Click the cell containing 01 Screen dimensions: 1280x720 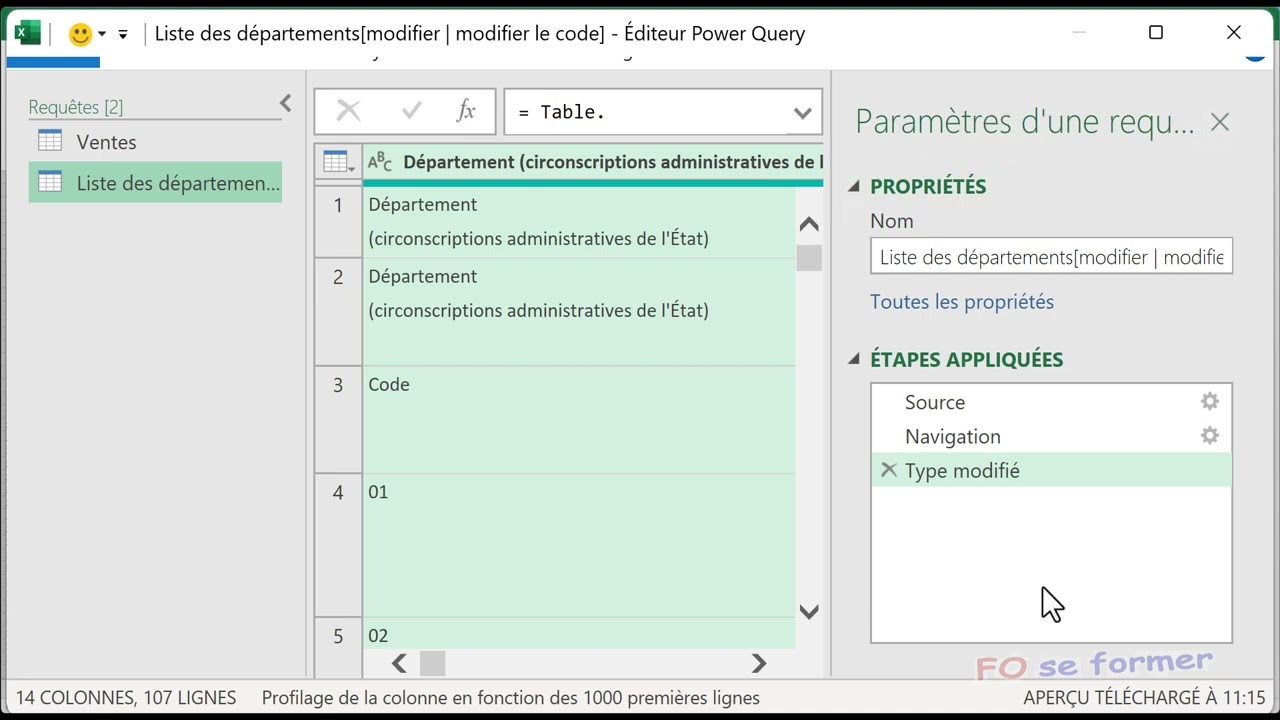(579, 545)
